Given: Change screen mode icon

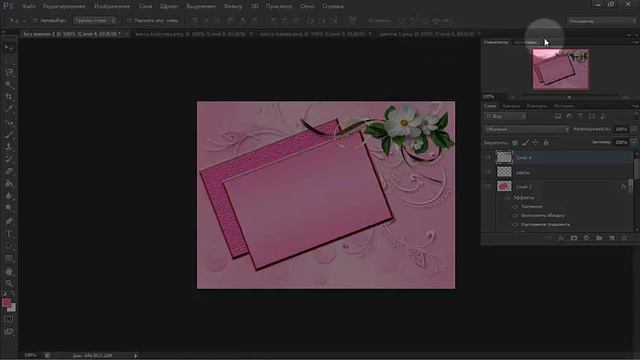Looking at the screenshot, I should click(9, 332).
